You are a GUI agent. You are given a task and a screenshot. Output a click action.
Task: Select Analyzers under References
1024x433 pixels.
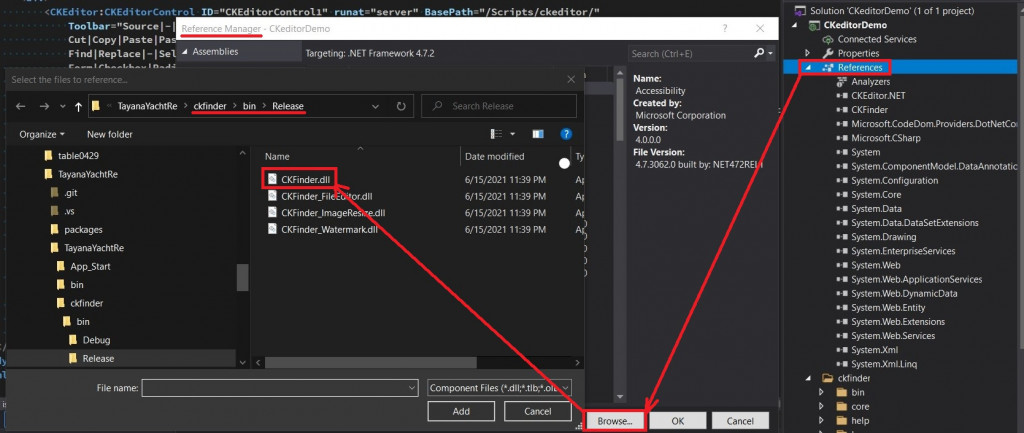[x=870, y=82]
